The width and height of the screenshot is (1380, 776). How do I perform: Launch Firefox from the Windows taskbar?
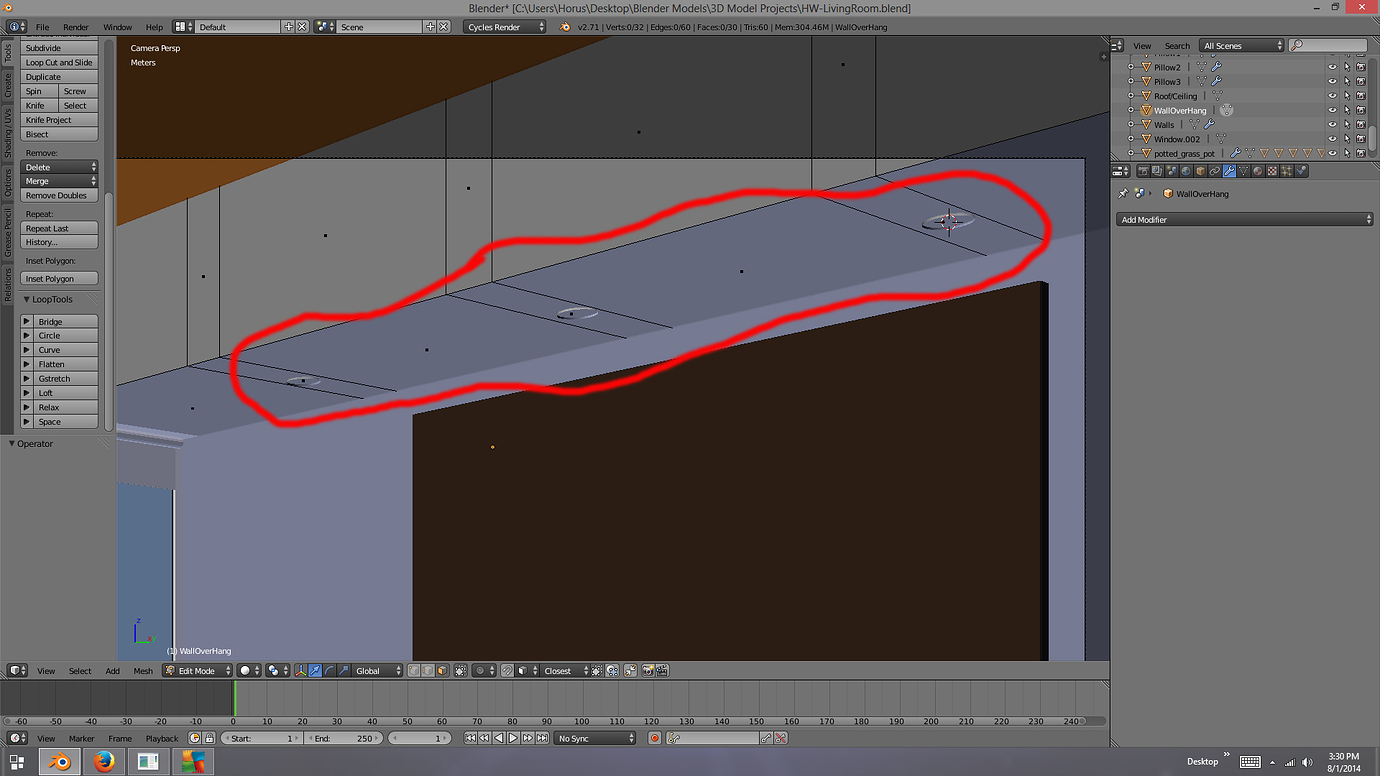tap(104, 762)
